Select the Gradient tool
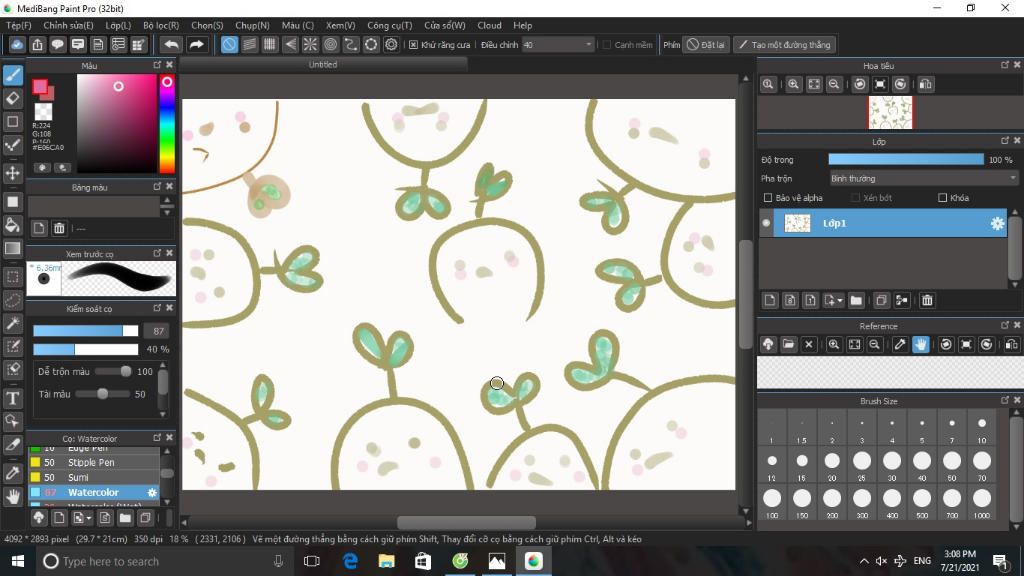The height and width of the screenshot is (576, 1024). pyautogui.click(x=12, y=248)
